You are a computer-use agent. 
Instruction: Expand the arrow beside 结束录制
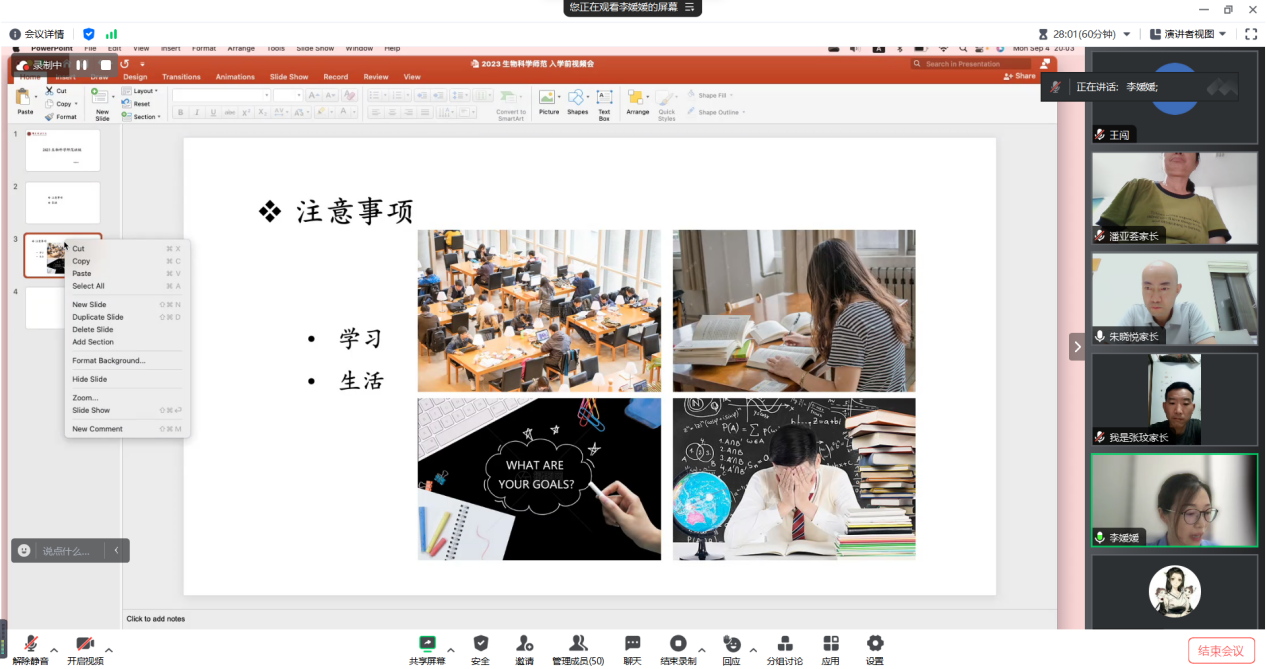(701, 650)
